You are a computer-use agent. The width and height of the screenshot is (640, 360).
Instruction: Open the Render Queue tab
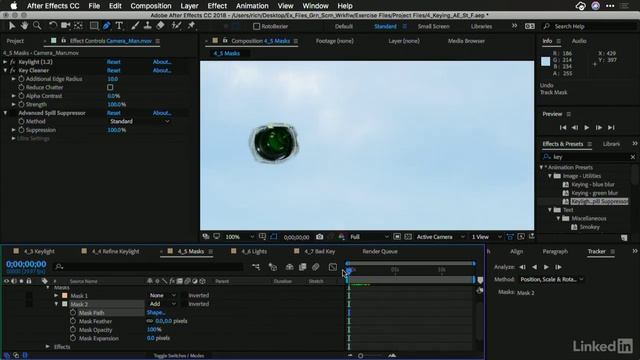click(x=380, y=251)
